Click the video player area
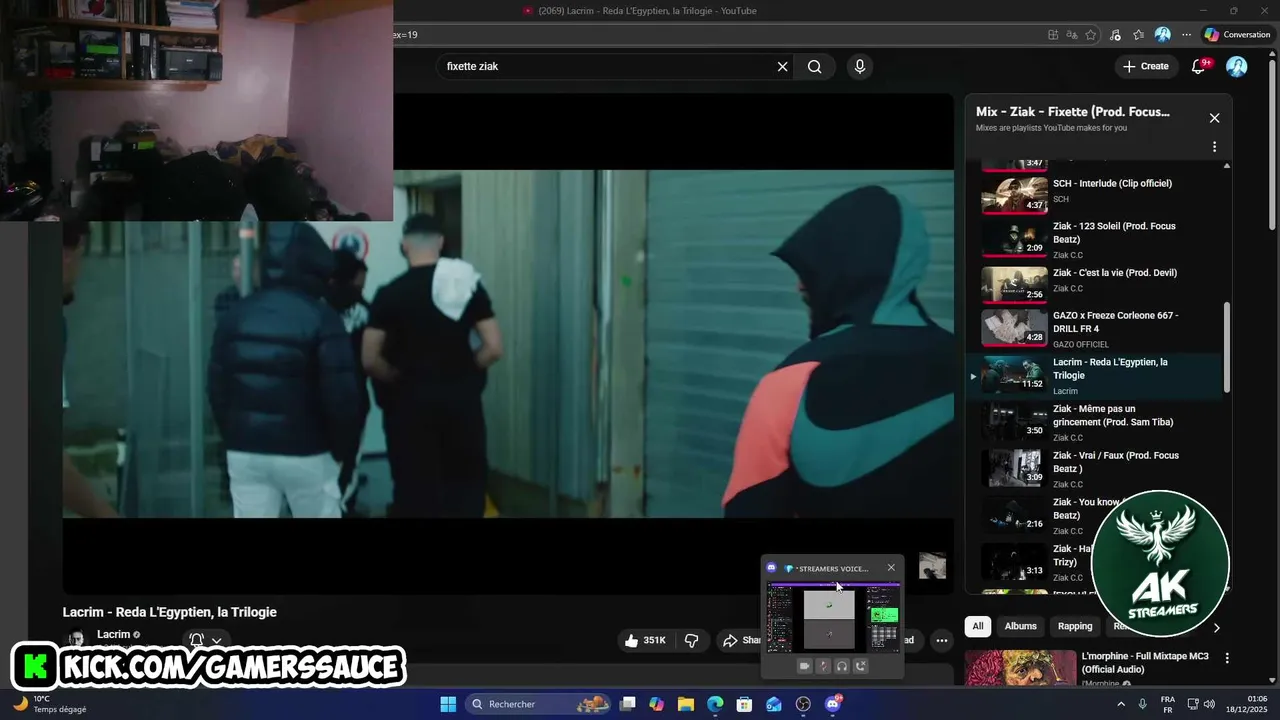 (508, 343)
